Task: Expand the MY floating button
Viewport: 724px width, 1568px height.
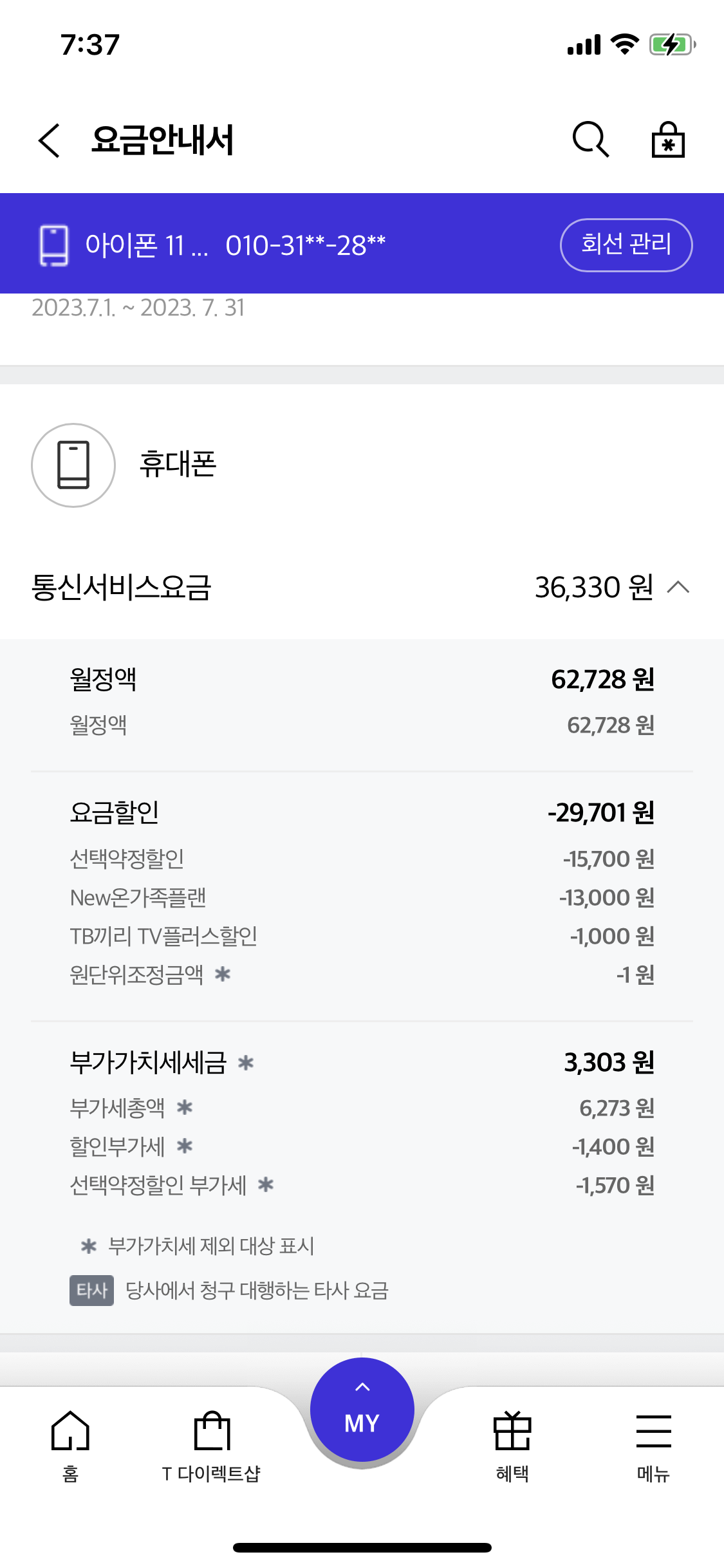Action: (x=362, y=1410)
